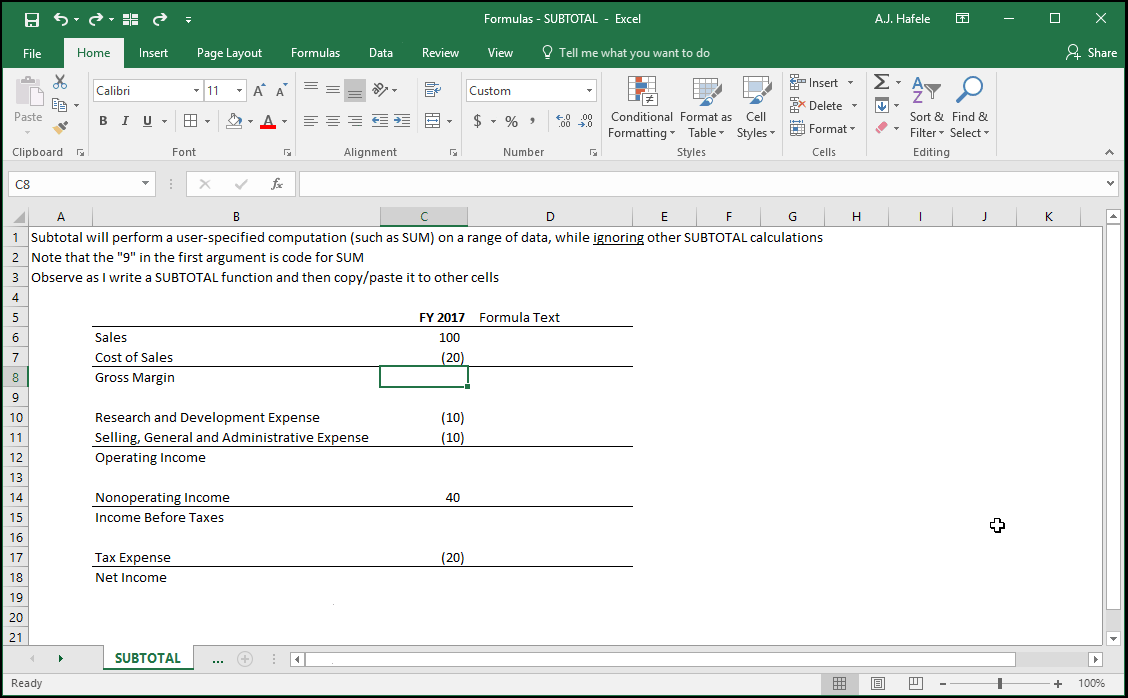This screenshot has width=1128, height=698.
Task: Open the File tab
Action: (x=32, y=53)
